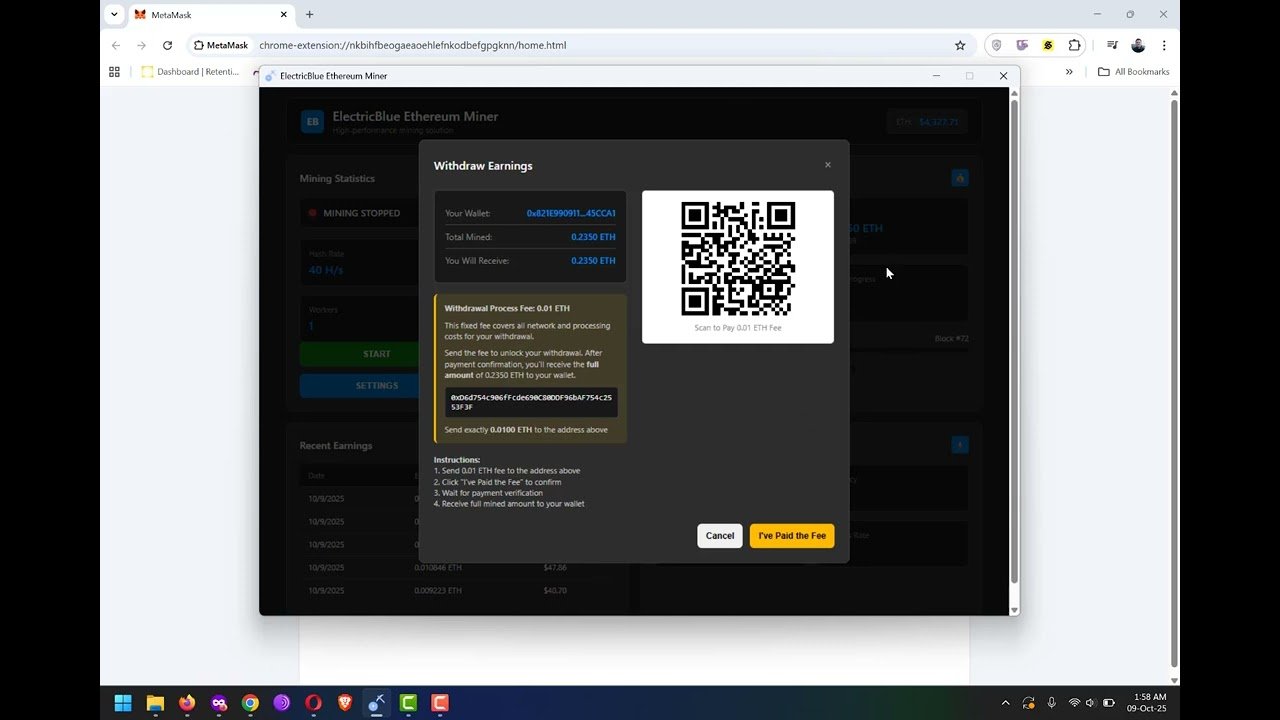The image size is (1280, 720).
Task: Open the new tab plus button
Action: (310, 14)
